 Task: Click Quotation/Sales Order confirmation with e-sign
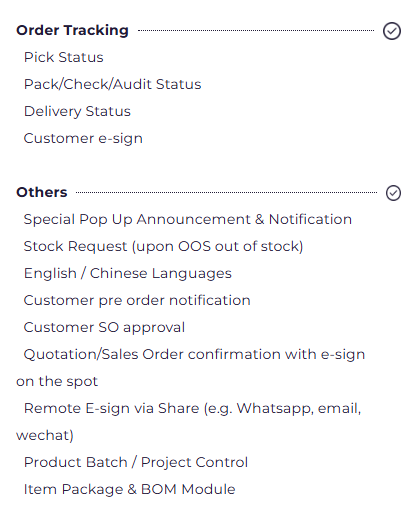tap(194, 355)
